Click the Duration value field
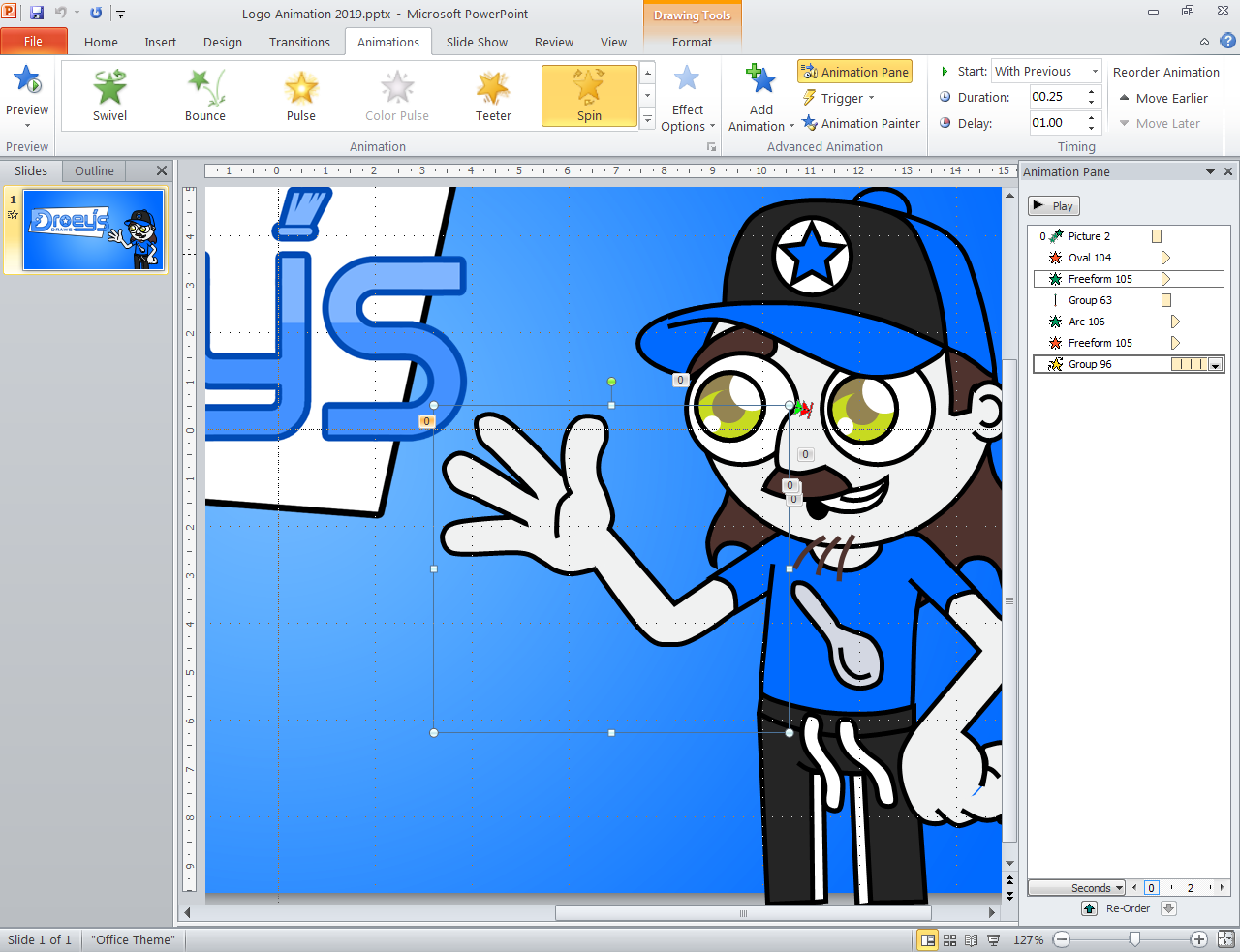1240x952 pixels. tap(1056, 97)
